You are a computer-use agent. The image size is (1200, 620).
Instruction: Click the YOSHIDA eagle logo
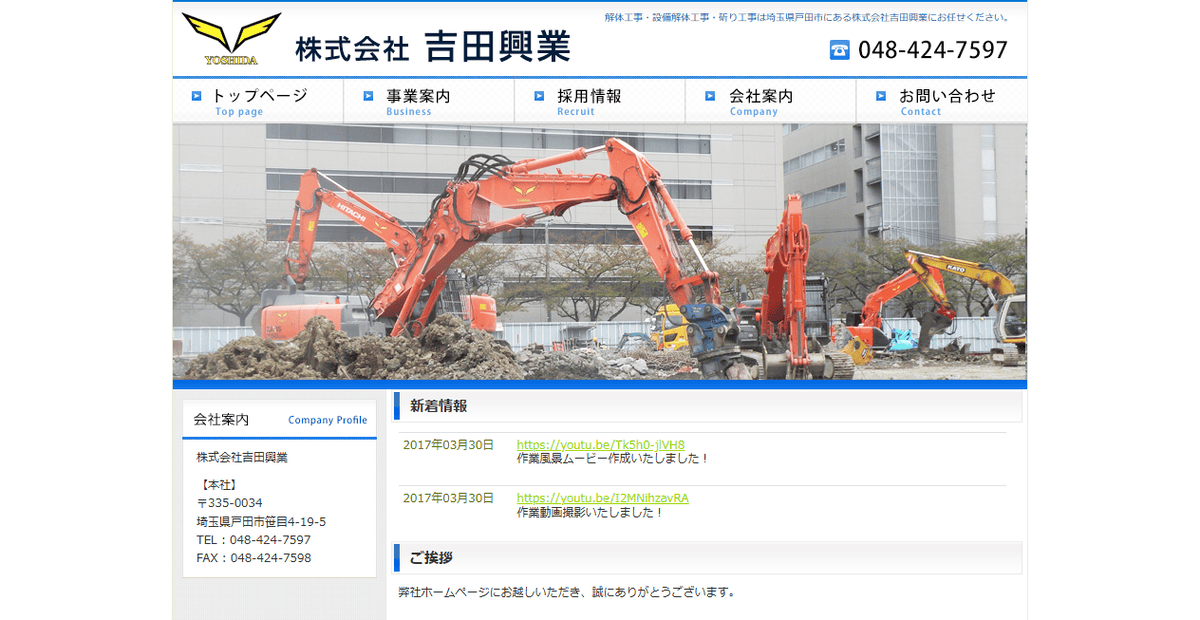(228, 38)
